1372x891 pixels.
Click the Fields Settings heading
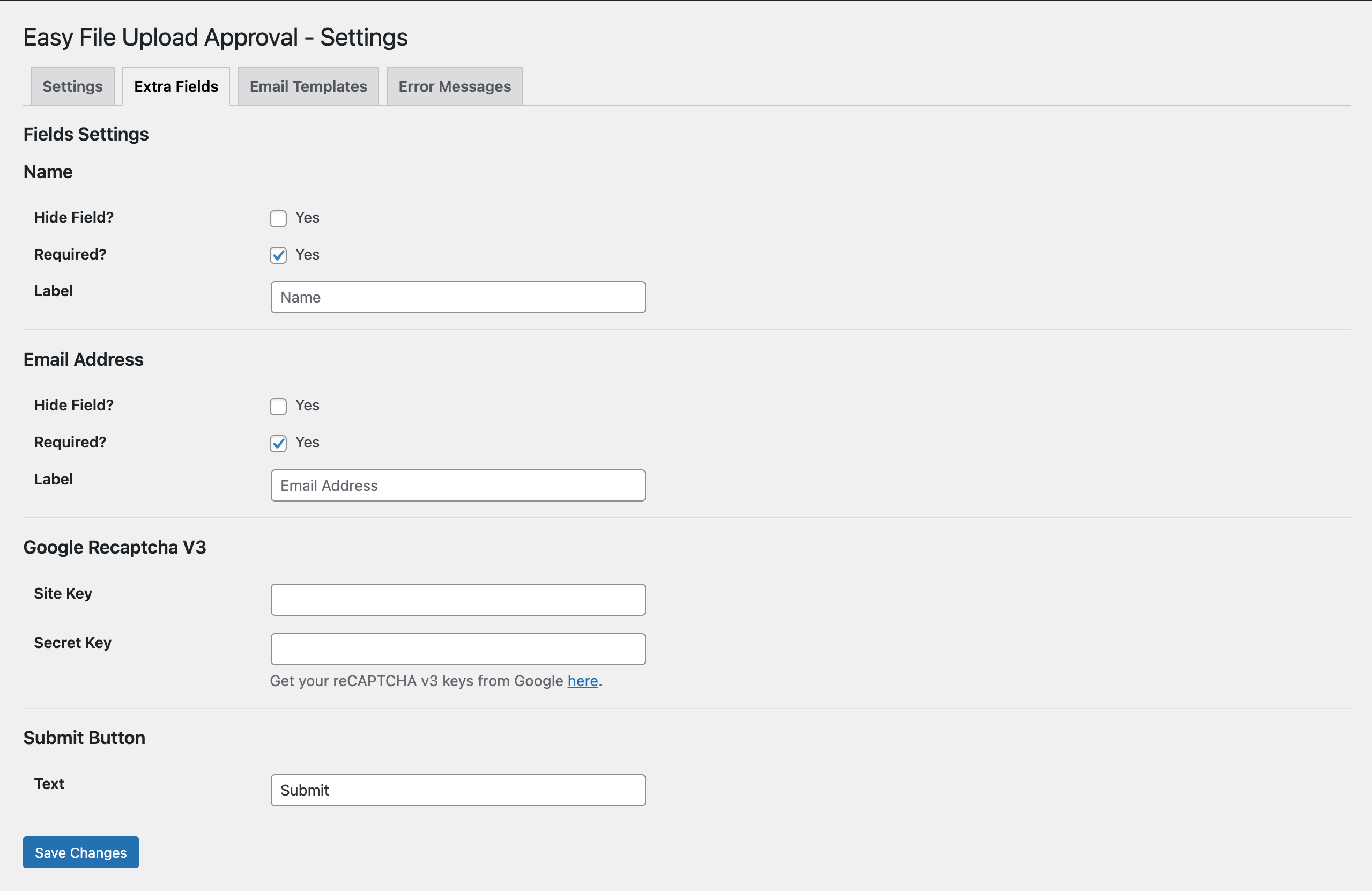(x=85, y=134)
